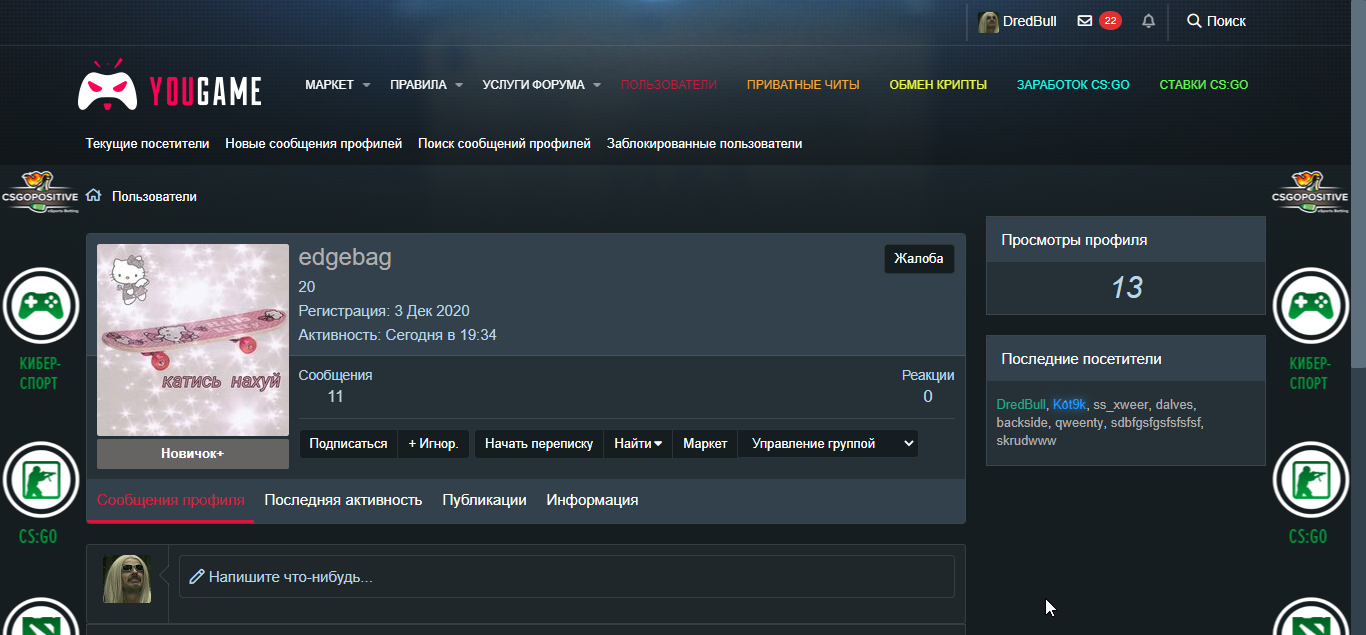Open the messages envelope icon
1366x635 pixels.
pyautogui.click(x=1084, y=21)
